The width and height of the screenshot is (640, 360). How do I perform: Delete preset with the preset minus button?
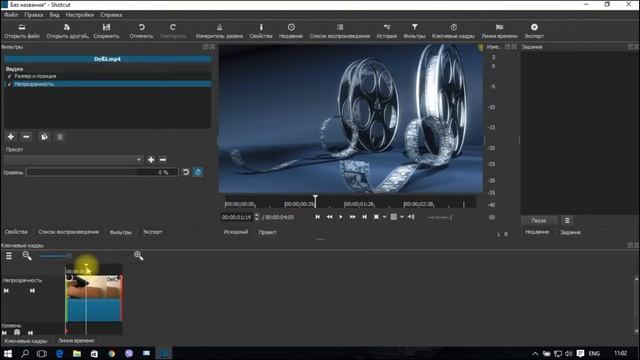coord(163,160)
